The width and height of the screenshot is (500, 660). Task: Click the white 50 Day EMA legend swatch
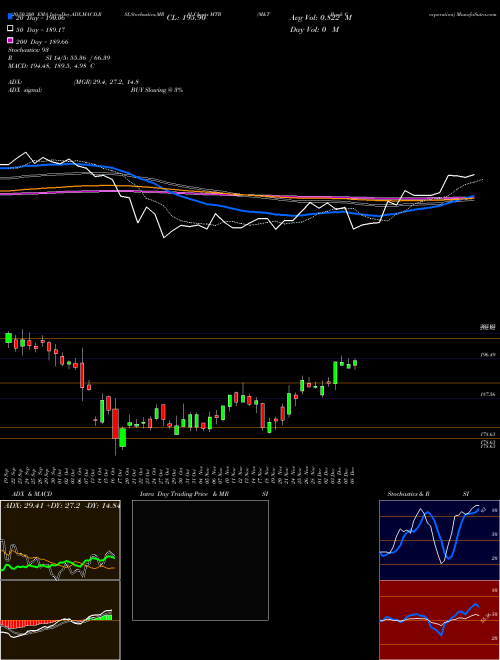[10, 29]
